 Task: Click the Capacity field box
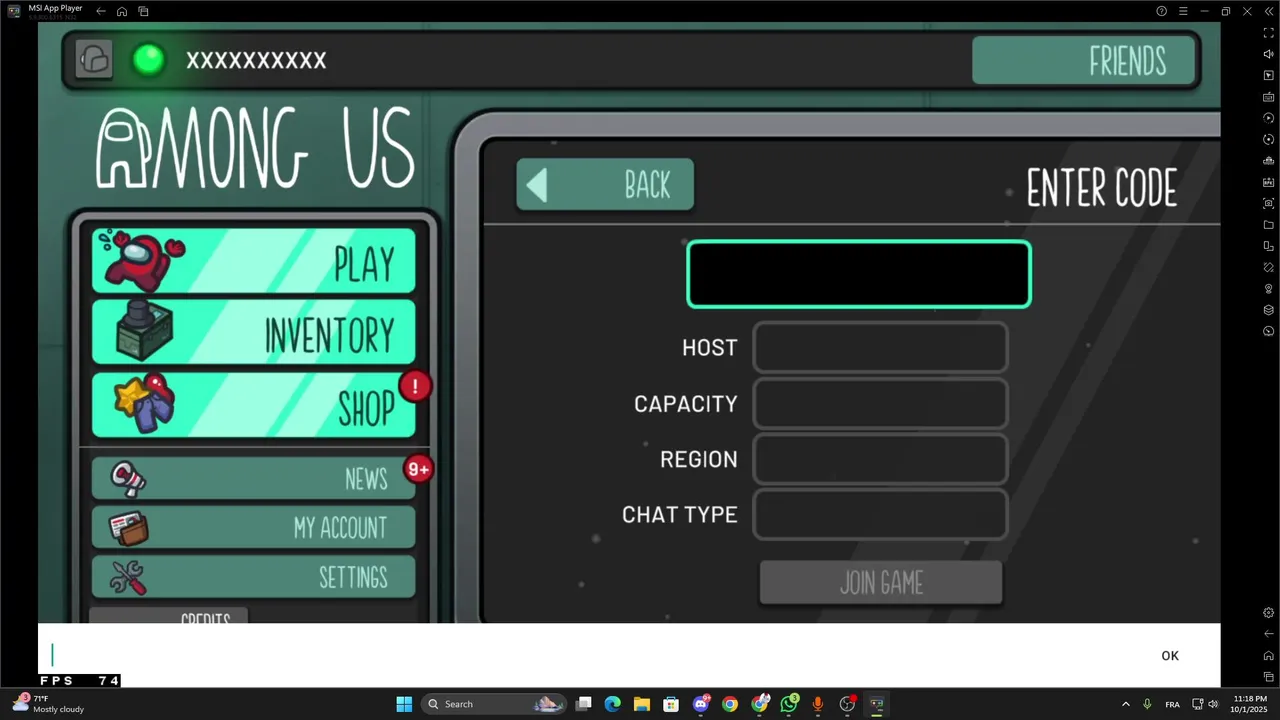881,404
